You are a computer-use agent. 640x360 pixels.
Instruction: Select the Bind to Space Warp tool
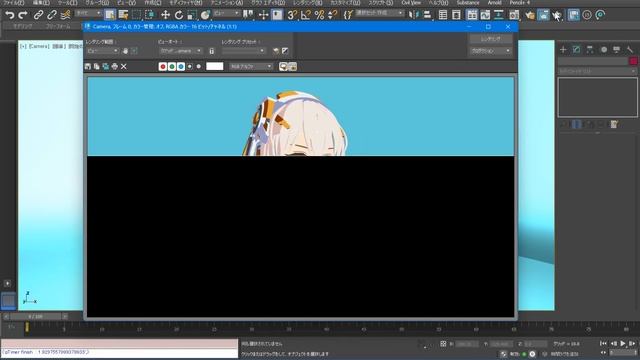click(x=65, y=15)
